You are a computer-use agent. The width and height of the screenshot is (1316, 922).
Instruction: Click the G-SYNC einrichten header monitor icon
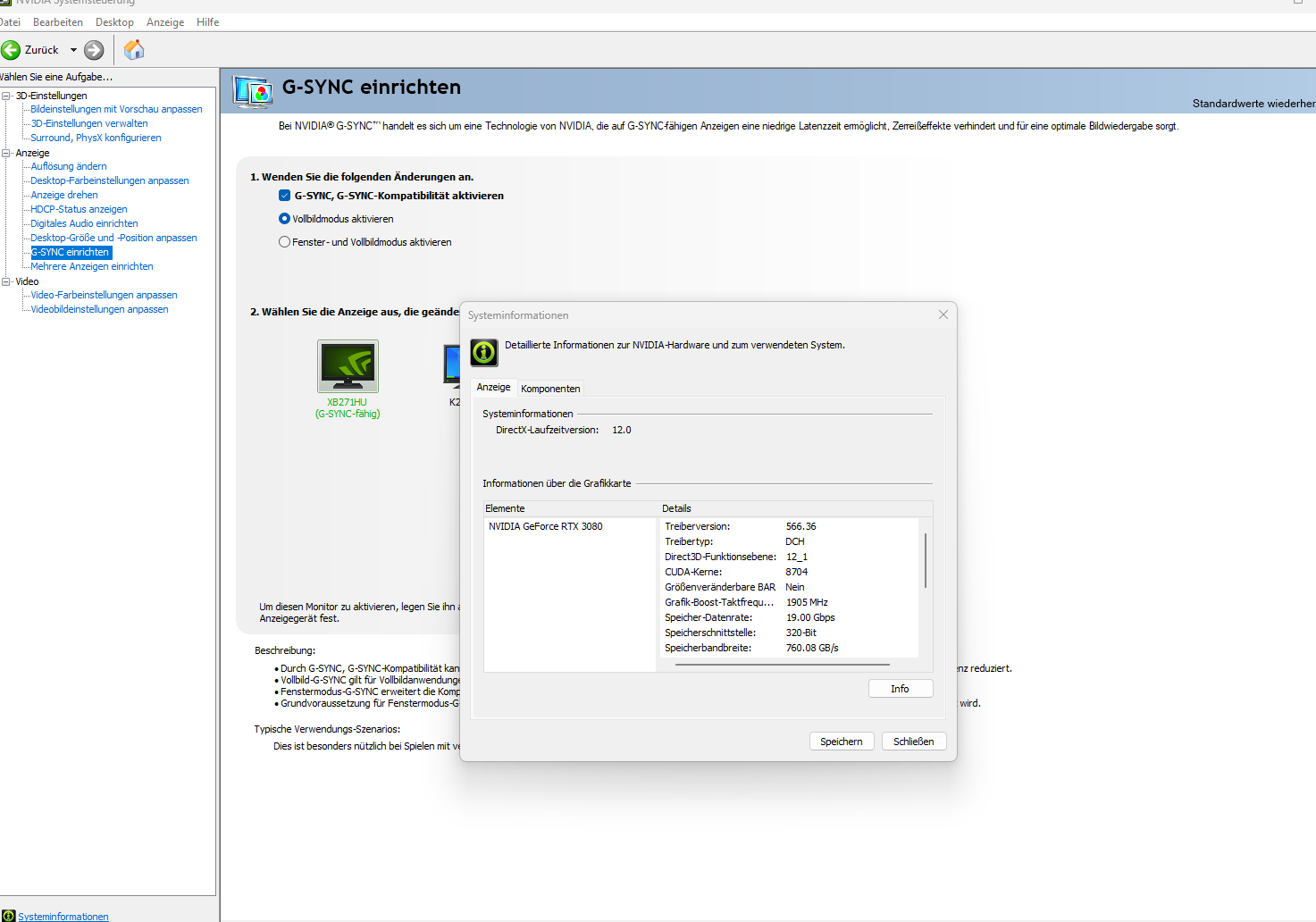coord(253,91)
